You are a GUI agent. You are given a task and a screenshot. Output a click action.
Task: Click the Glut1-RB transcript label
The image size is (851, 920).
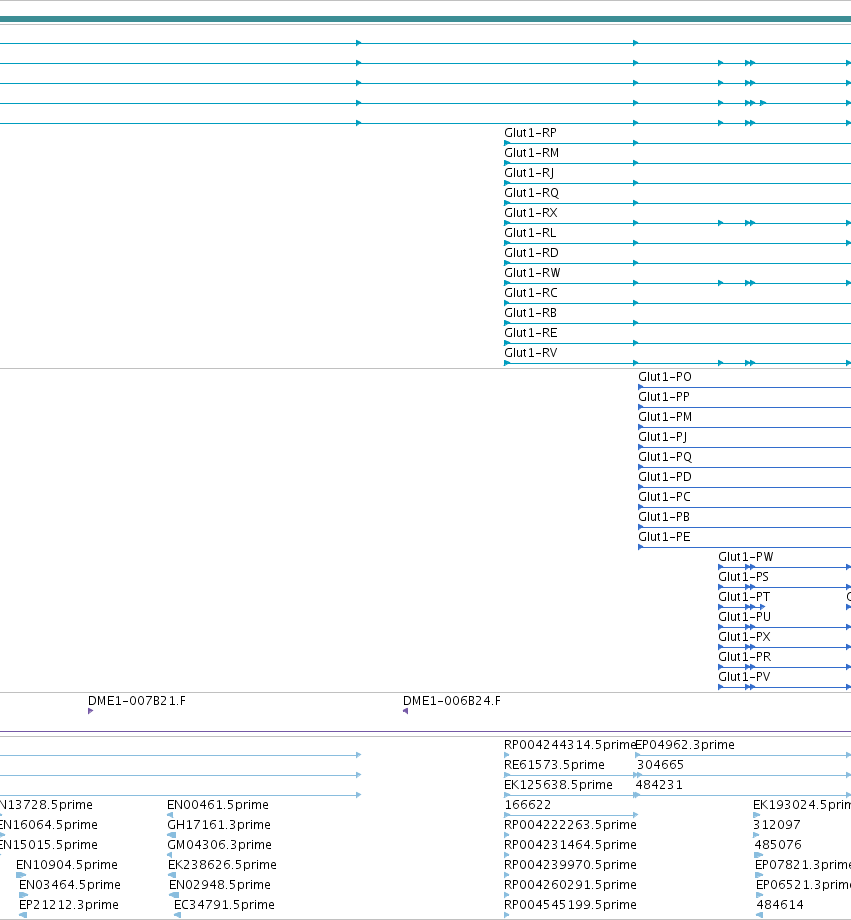[x=530, y=313]
